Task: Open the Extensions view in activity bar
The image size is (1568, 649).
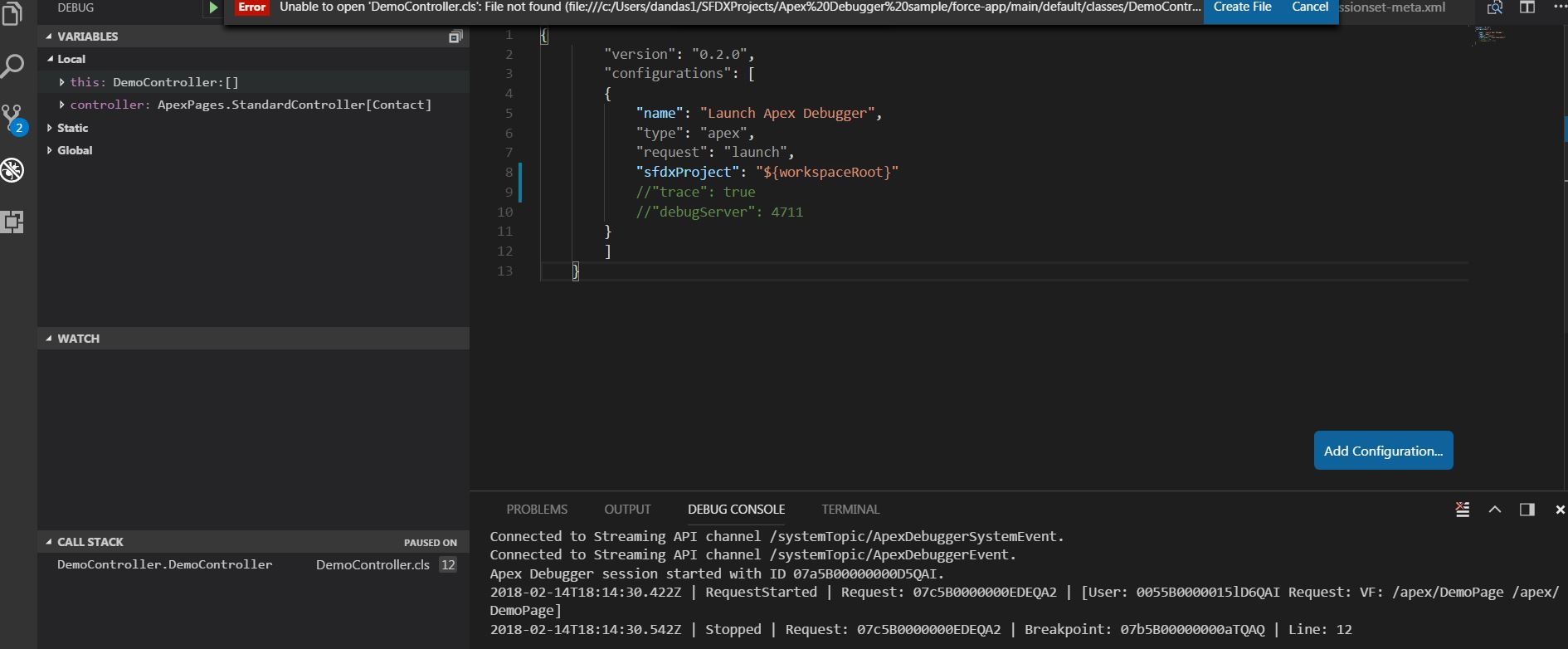Action: pos(12,222)
